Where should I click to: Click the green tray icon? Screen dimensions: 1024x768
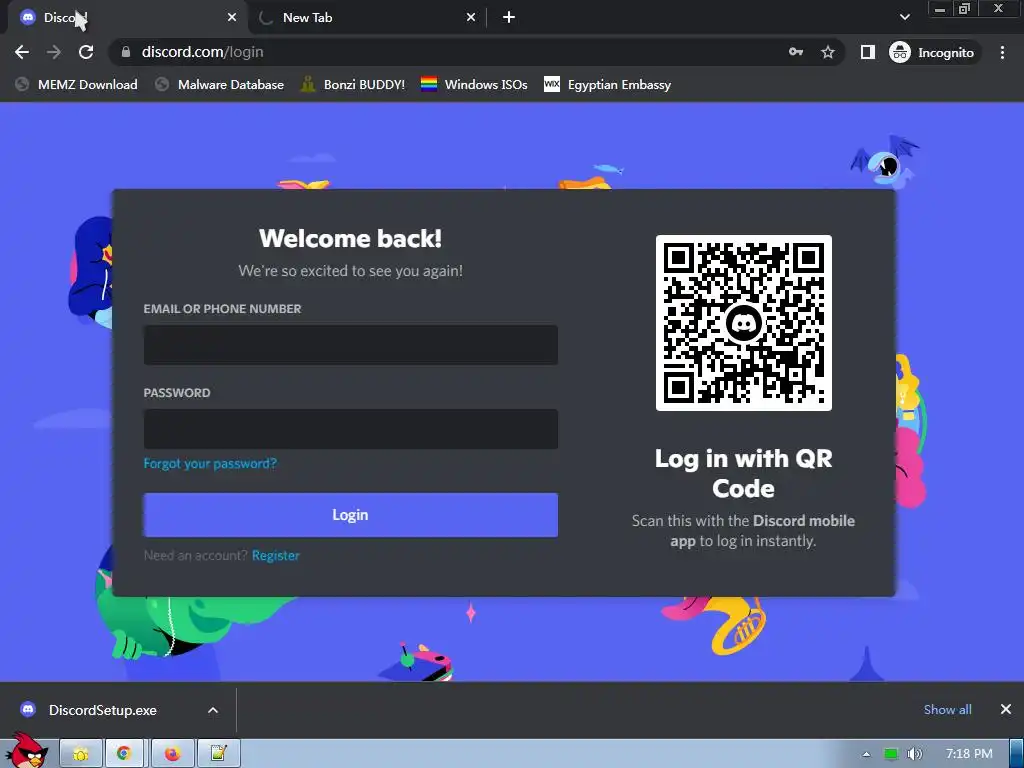coord(891,754)
